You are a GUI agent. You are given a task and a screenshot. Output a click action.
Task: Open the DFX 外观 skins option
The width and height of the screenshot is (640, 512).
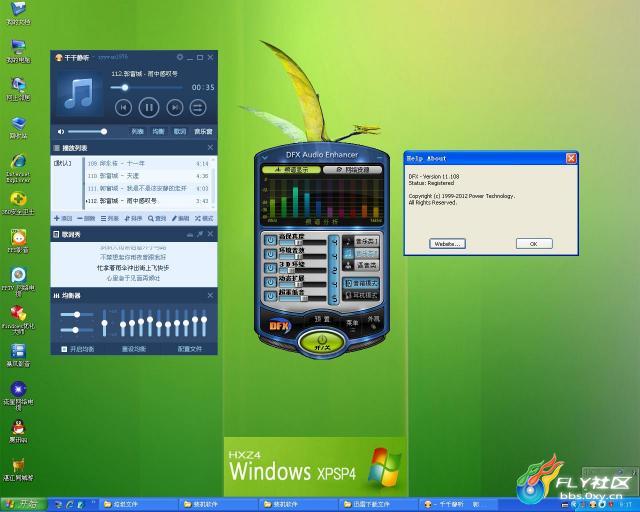click(373, 318)
